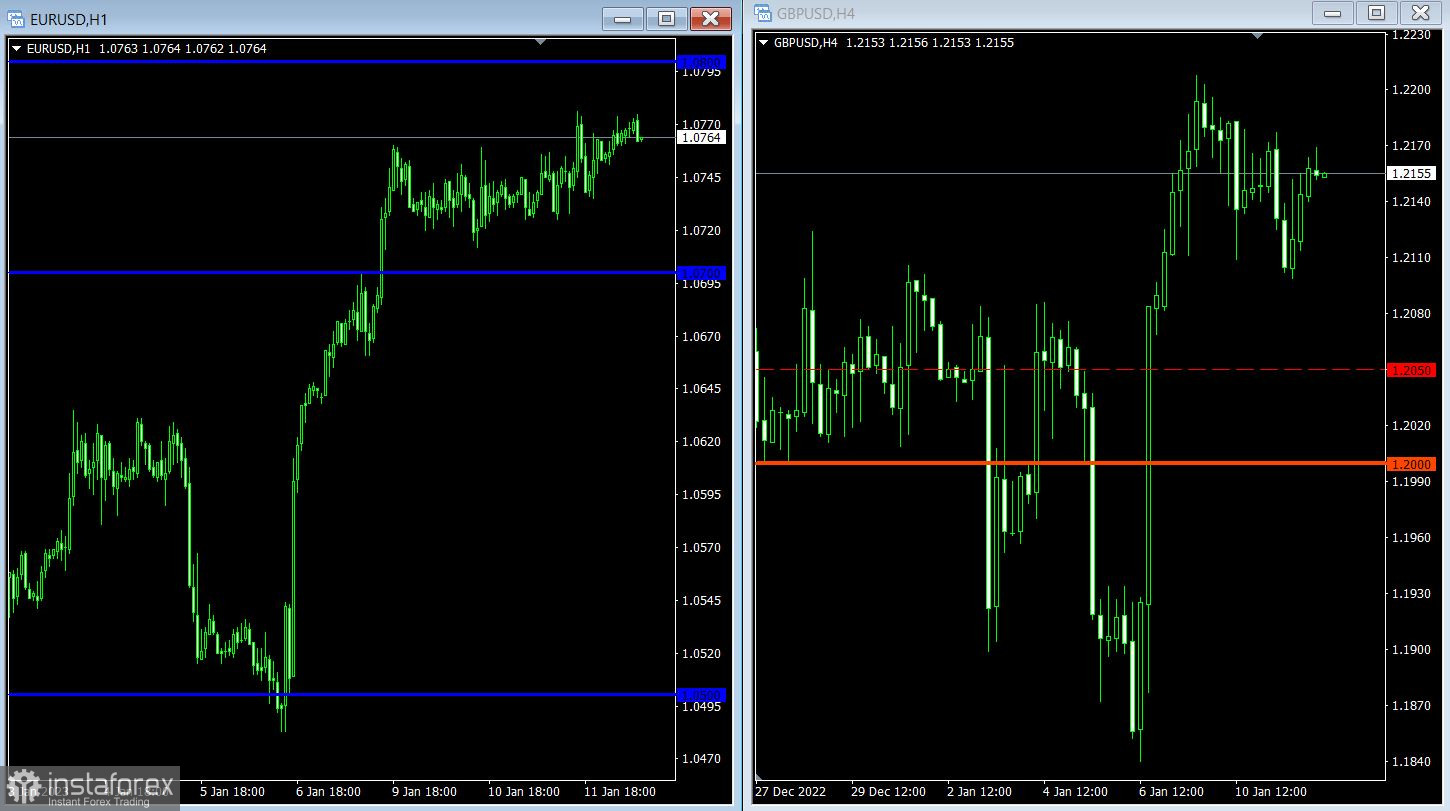Click the small scroll triangle at GBPUSD chart bottom-left

click(x=759, y=777)
